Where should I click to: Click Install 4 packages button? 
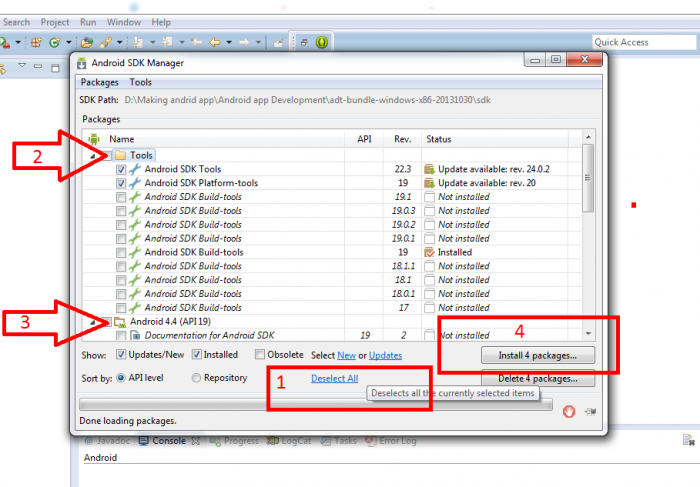point(538,355)
